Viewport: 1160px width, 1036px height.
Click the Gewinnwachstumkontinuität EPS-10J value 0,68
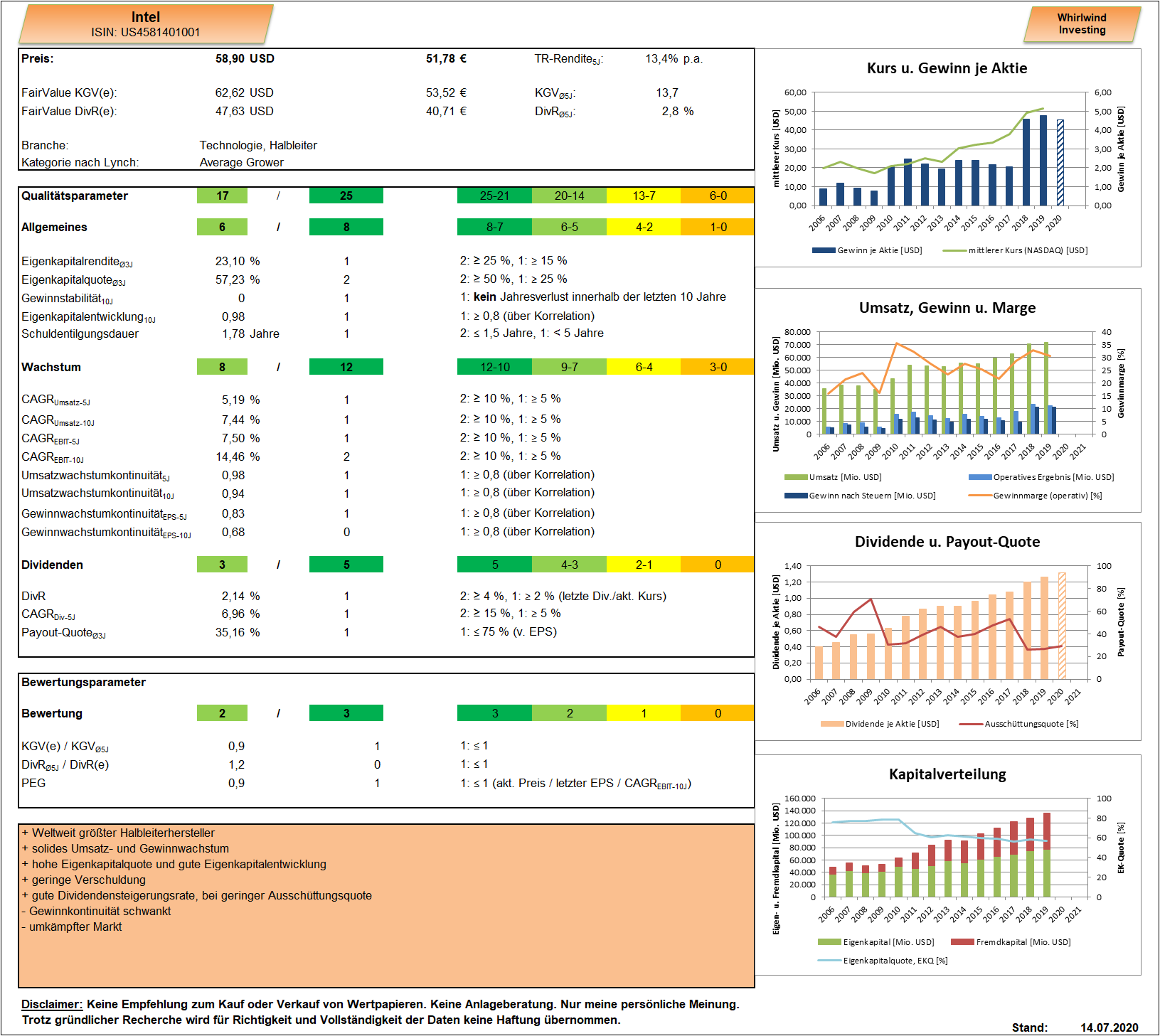[x=233, y=532]
